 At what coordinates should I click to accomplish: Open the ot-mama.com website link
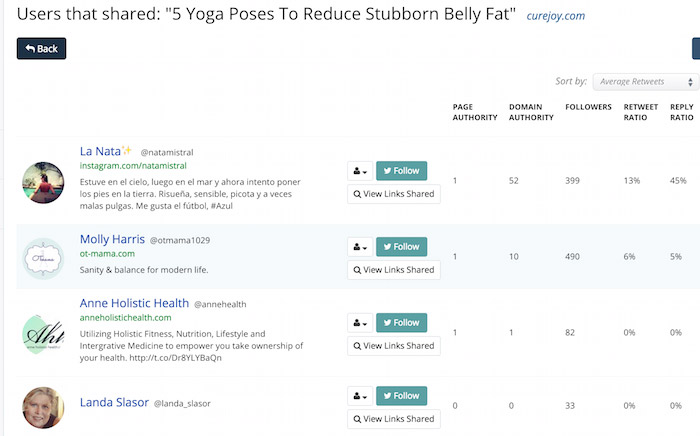click(x=107, y=253)
